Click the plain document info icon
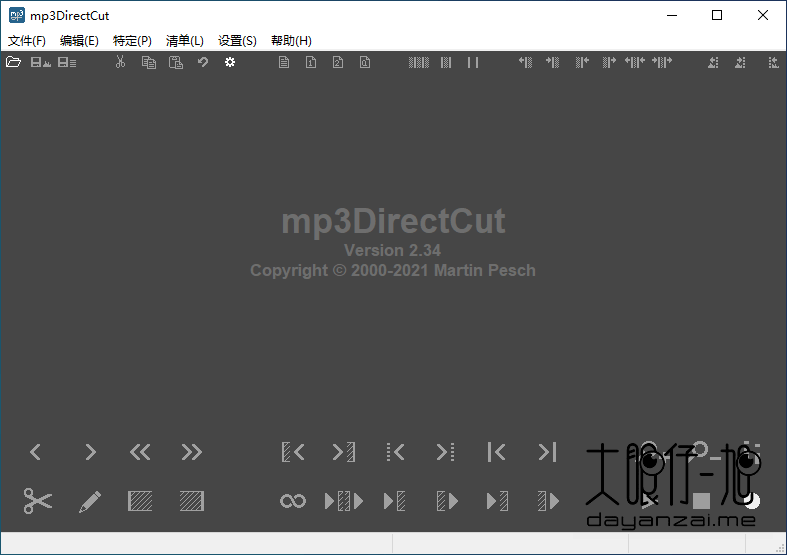The image size is (787, 555). coord(284,62)
